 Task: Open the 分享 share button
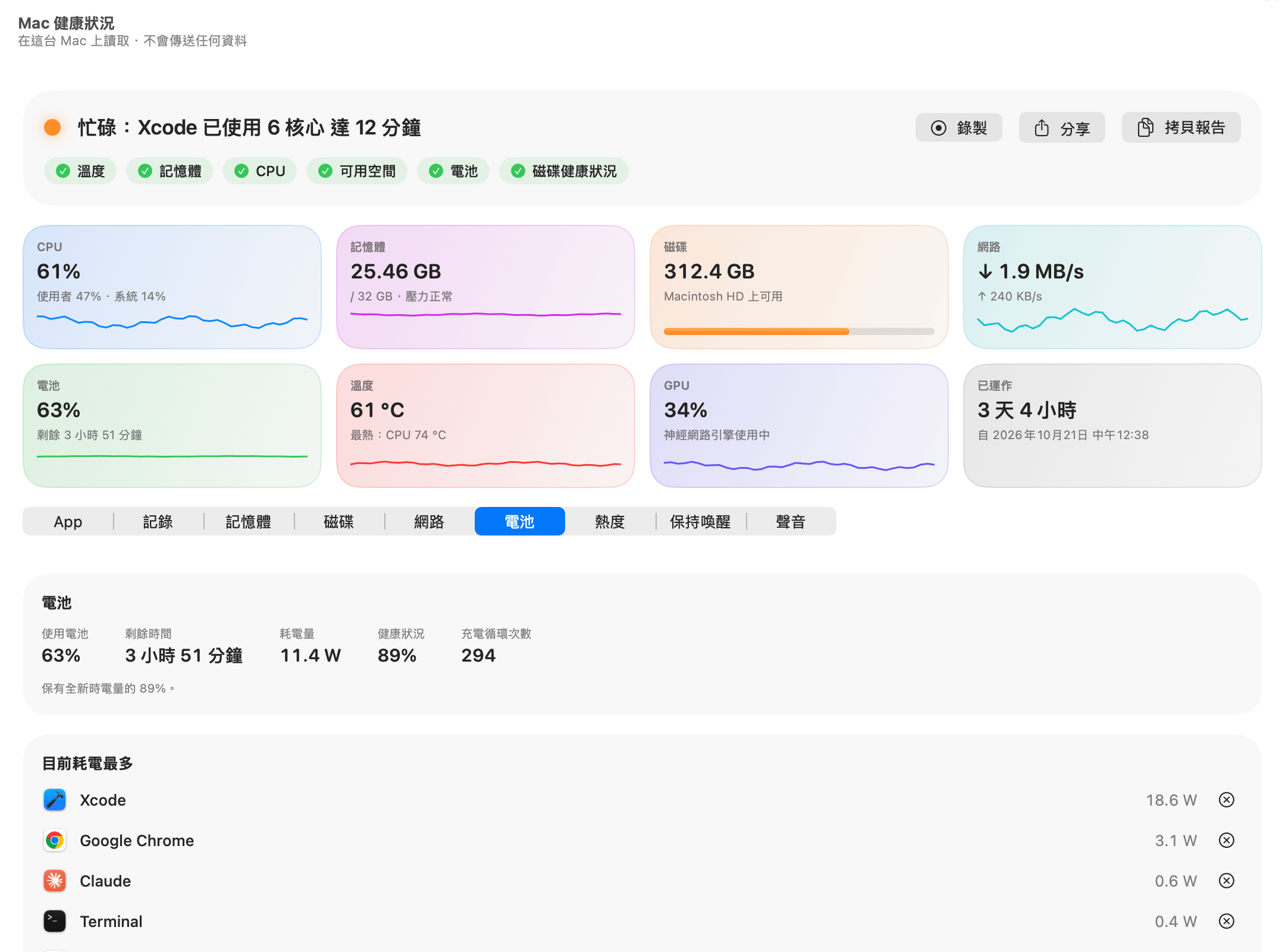pyautogui.click(x=1062, y=127)
